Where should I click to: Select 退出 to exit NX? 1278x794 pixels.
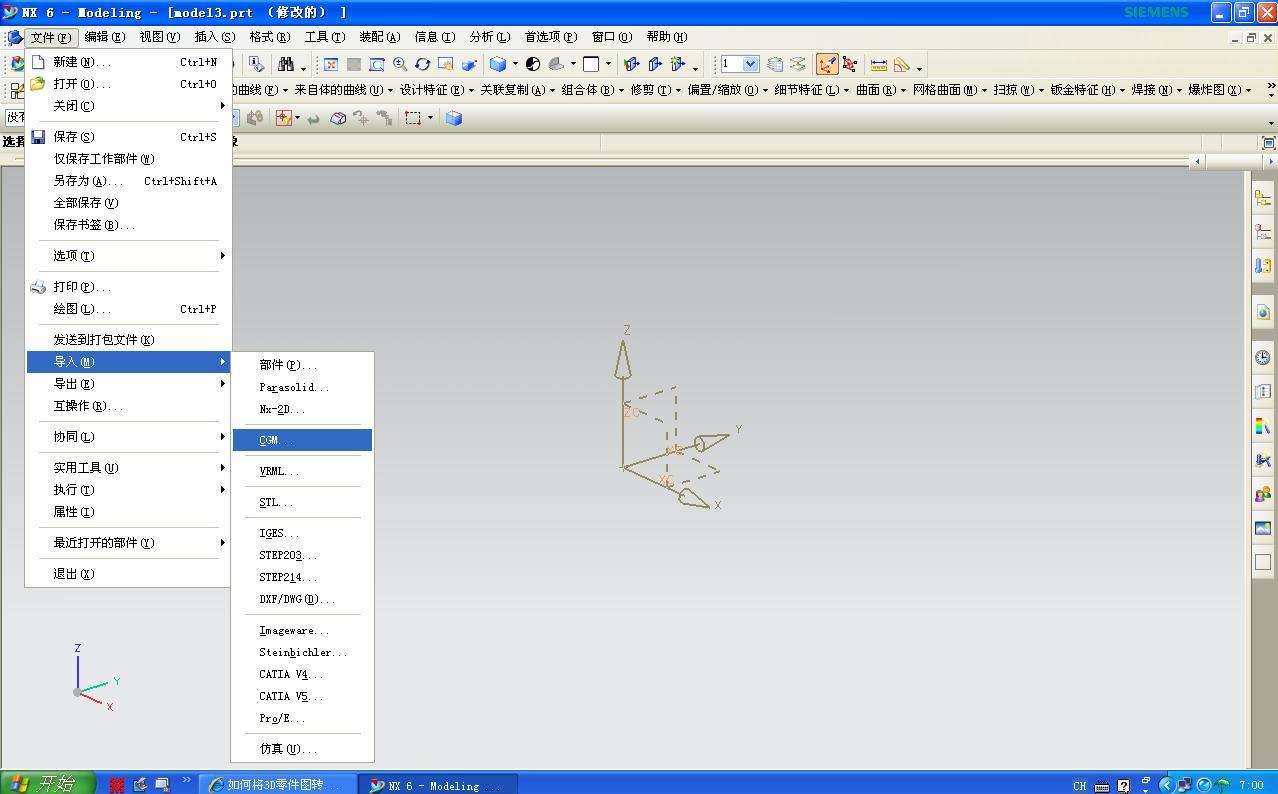(128, 574)
